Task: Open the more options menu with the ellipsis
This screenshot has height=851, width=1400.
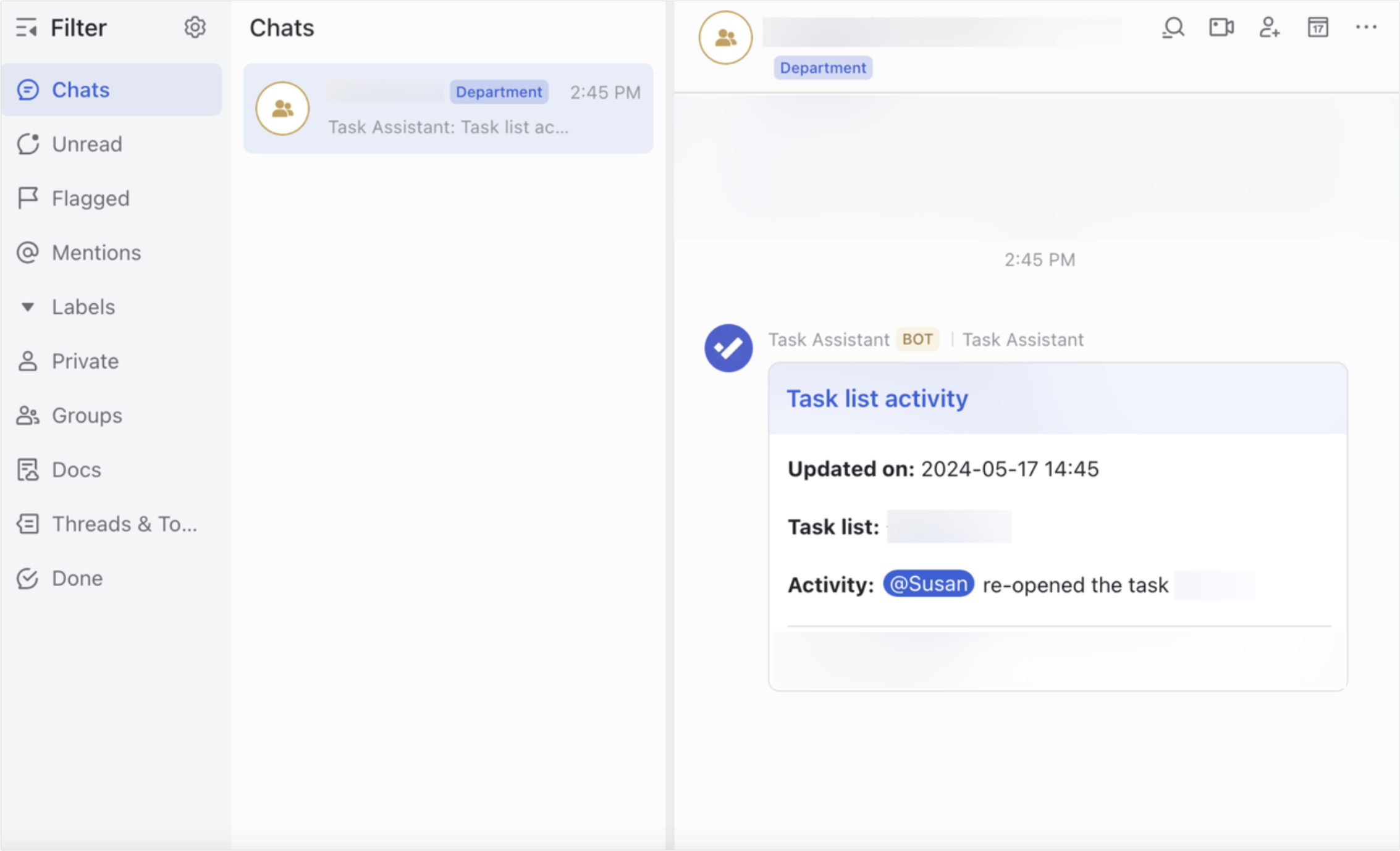Action: click(x=1367, y=27)
